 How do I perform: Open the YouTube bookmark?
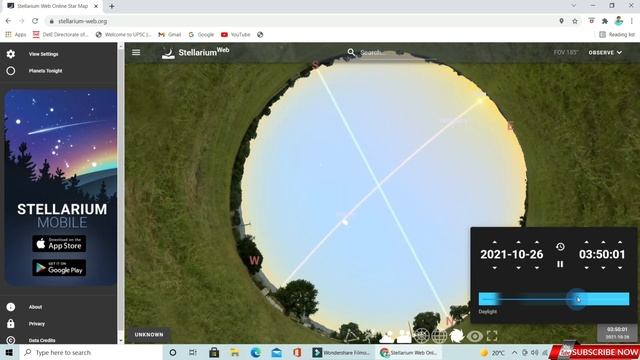click(236, 35)
